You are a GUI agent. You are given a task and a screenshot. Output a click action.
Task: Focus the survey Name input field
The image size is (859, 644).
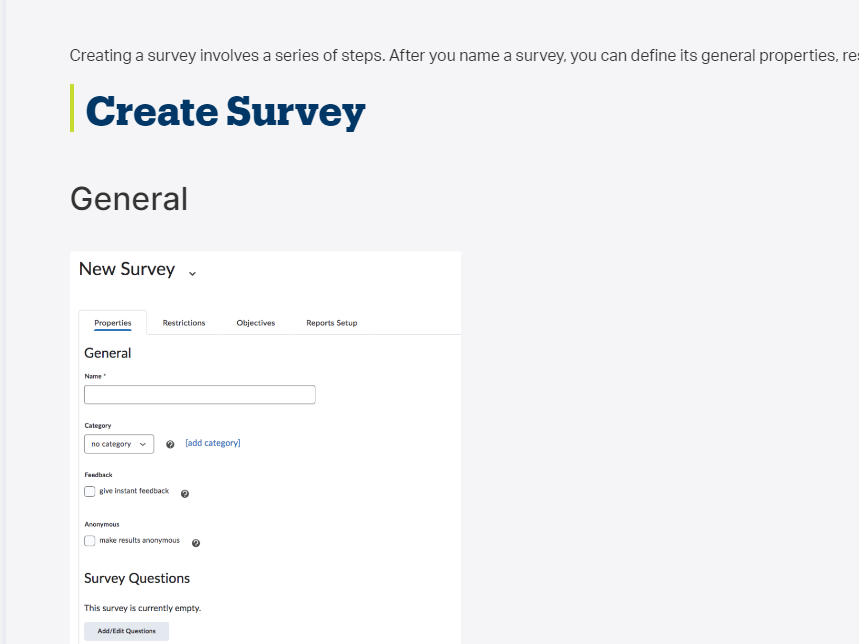pyautogui.click(x=200, y=394)
